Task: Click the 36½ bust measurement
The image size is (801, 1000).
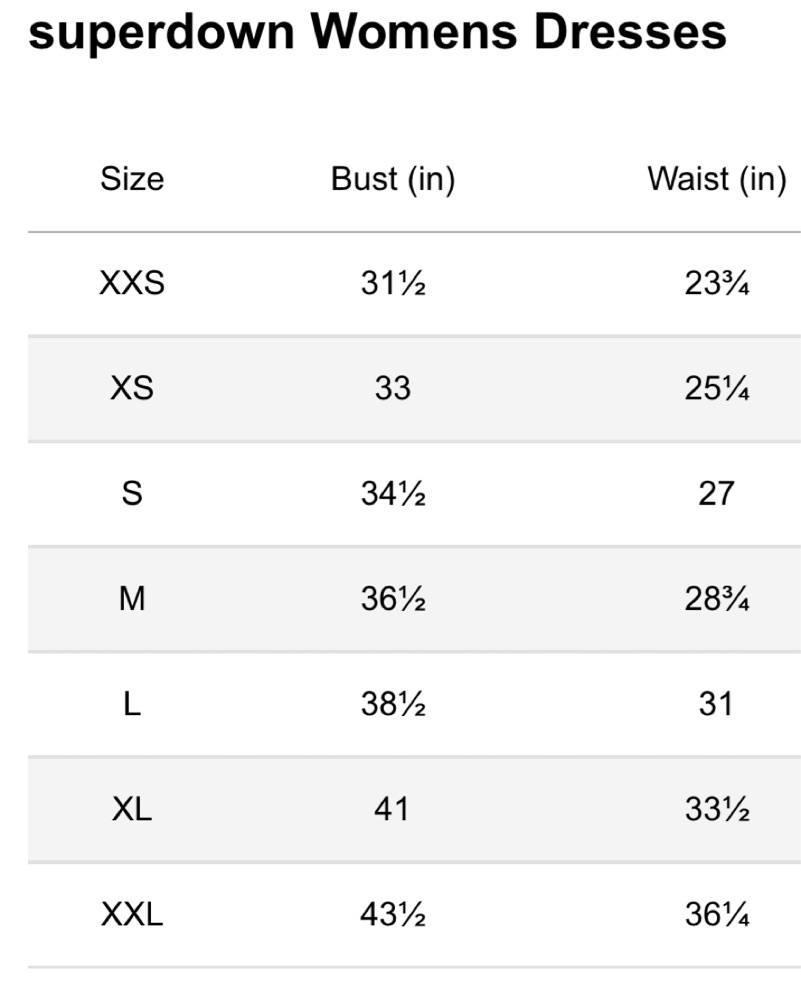Action: [x=393, y=599]
